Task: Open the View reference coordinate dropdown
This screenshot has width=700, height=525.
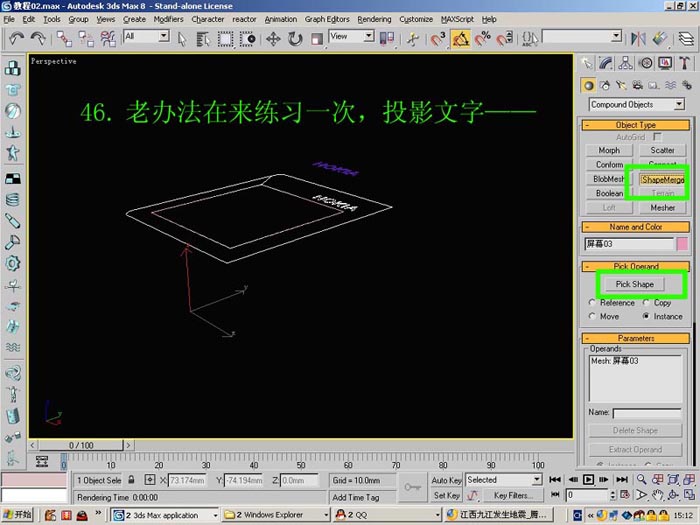Action: tap(351, 36)
